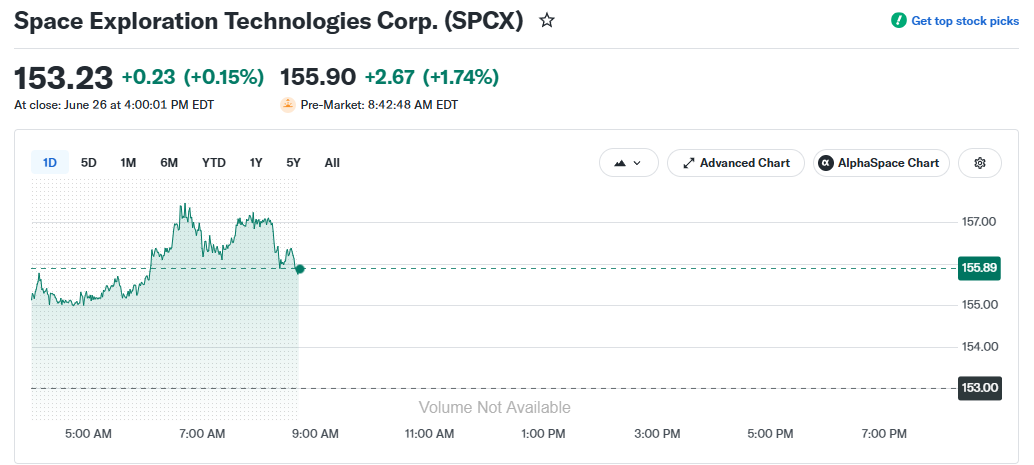Select the 5Y time range
This screenshot has width=1034, height=465.
[x=293, y=162]
